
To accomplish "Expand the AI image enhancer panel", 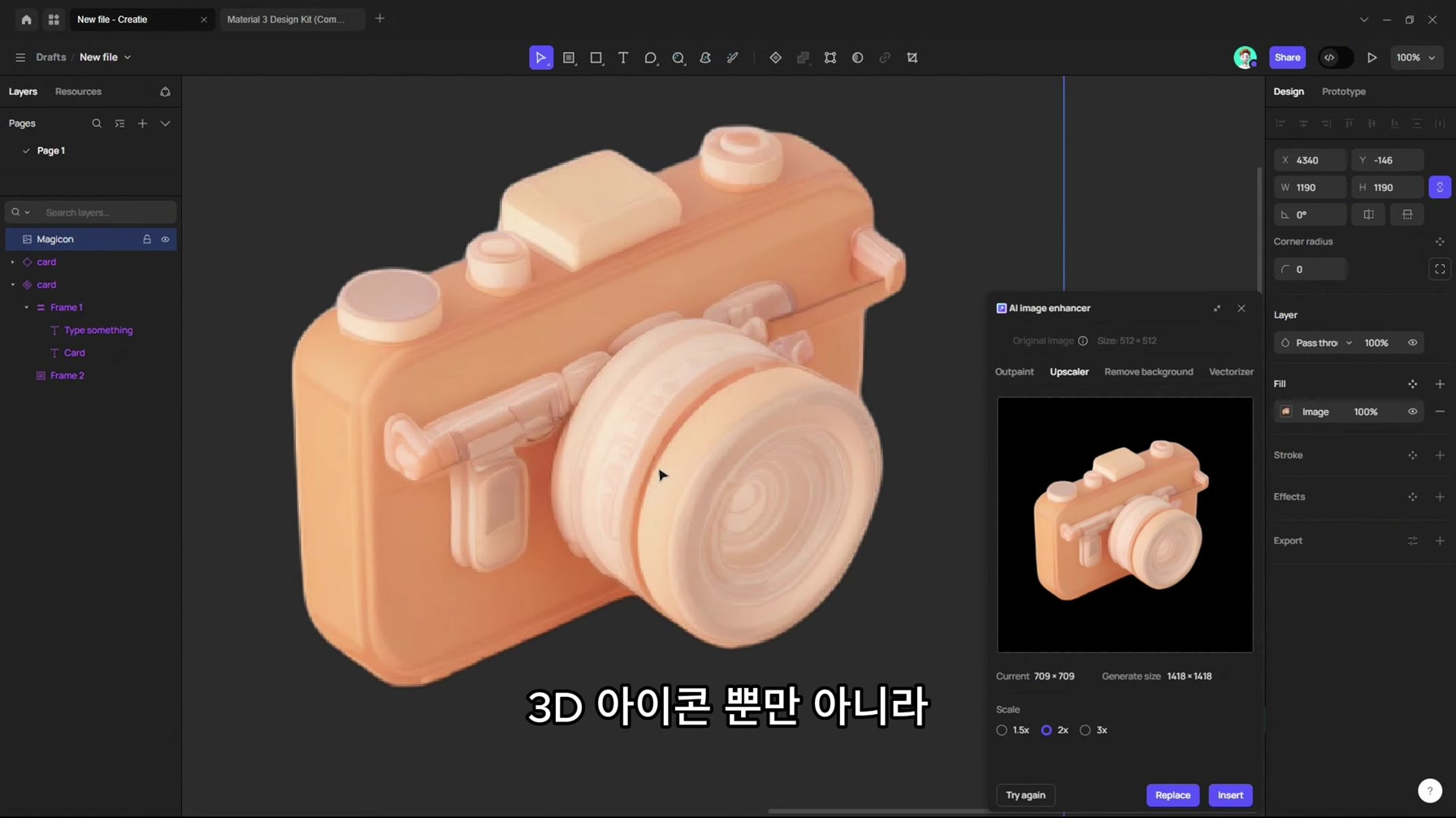I will click(x=1216, y=309).
